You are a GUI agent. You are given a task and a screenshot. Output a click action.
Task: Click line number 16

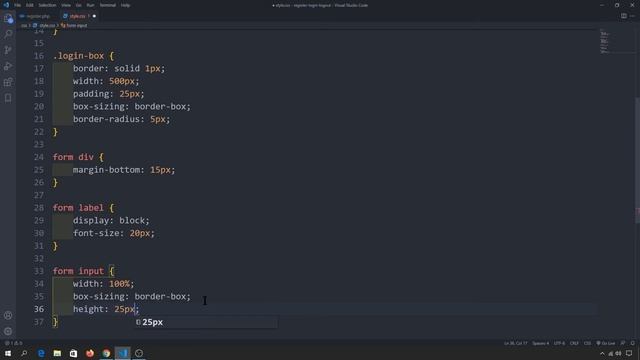[x=39, y=56]
